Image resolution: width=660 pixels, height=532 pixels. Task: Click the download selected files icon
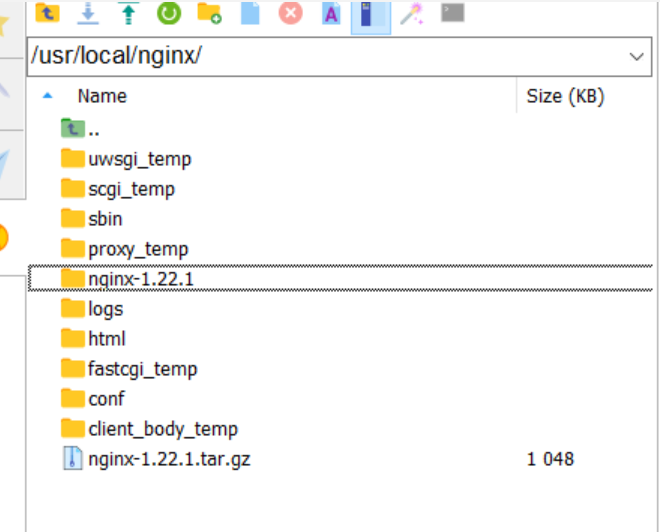[x=88, y=12]
